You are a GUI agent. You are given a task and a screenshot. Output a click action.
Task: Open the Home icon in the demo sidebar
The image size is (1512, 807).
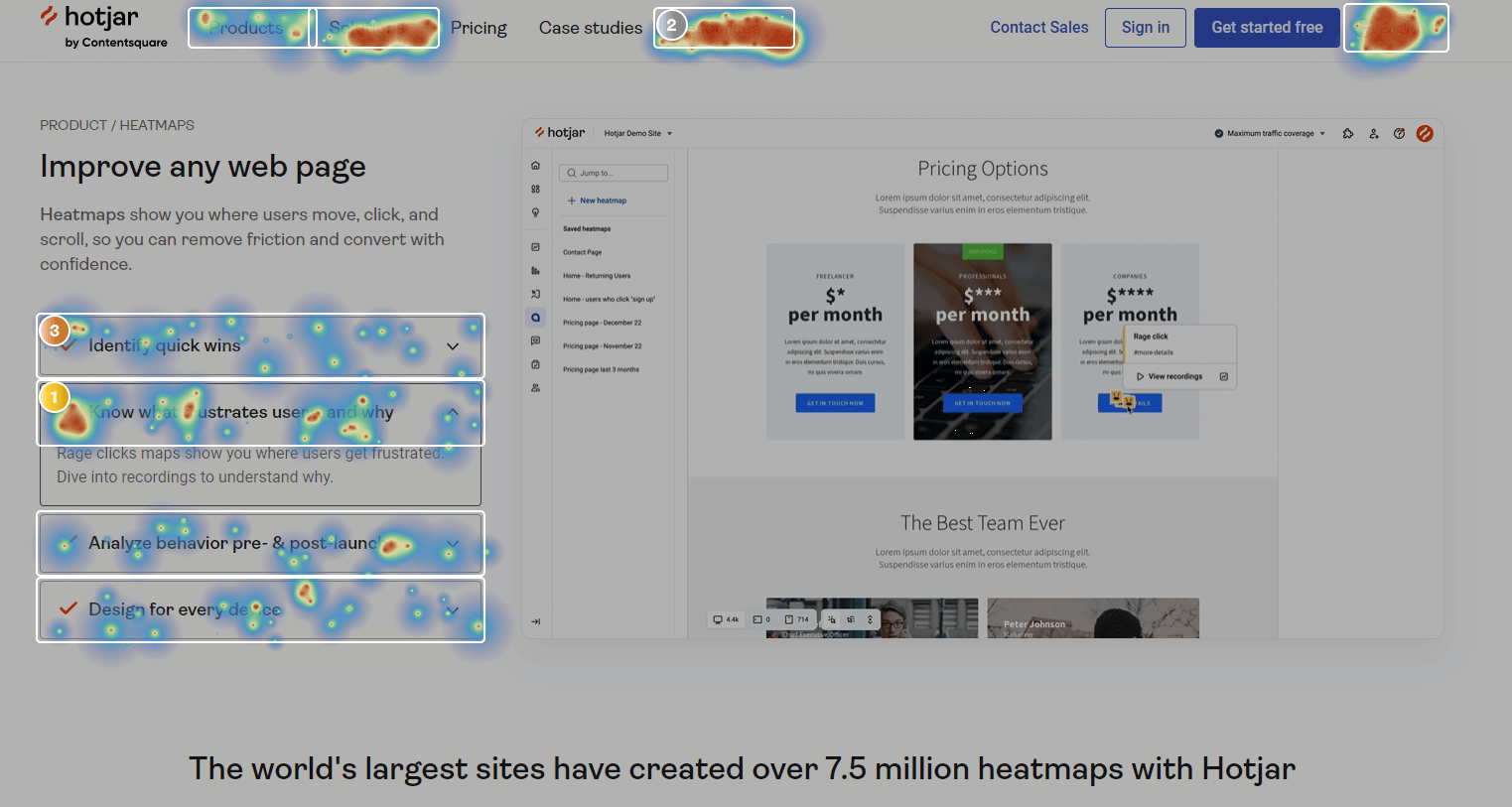tap(535, 165)
